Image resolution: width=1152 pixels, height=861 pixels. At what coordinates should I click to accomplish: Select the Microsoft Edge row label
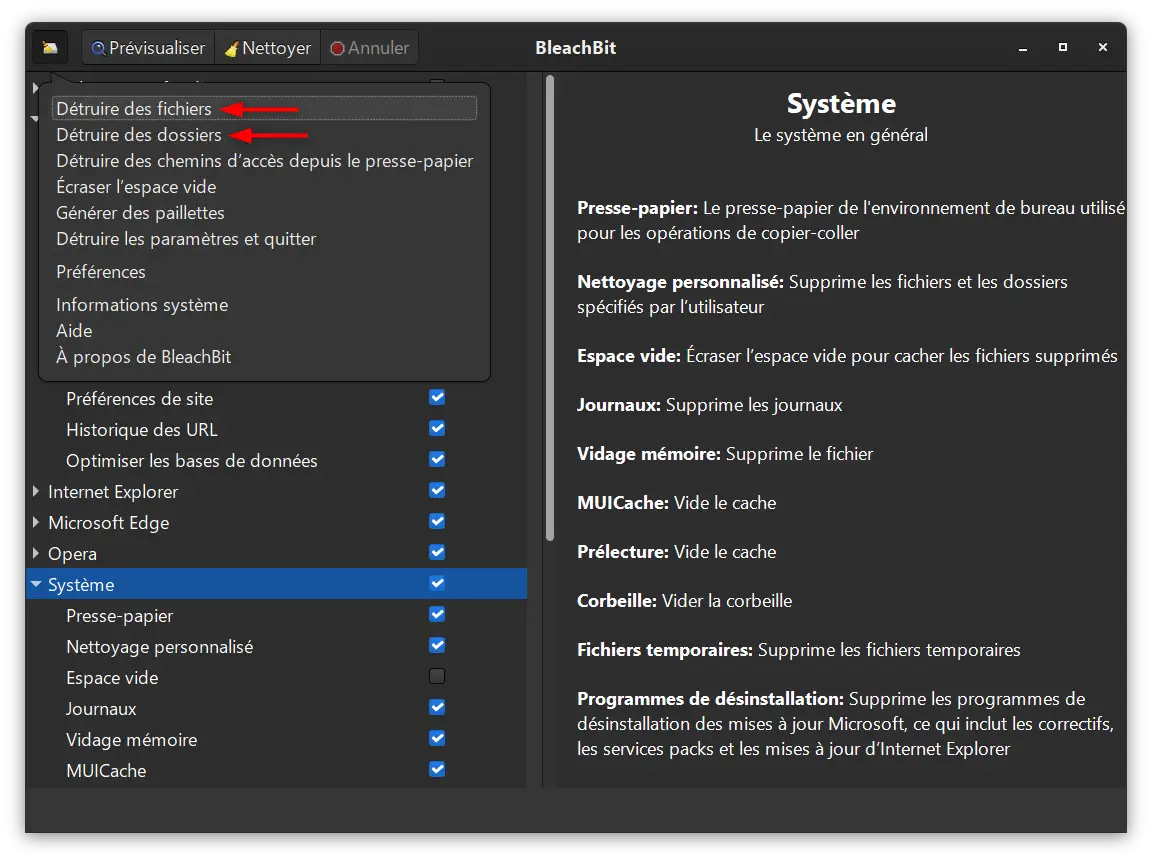[109, 523]
